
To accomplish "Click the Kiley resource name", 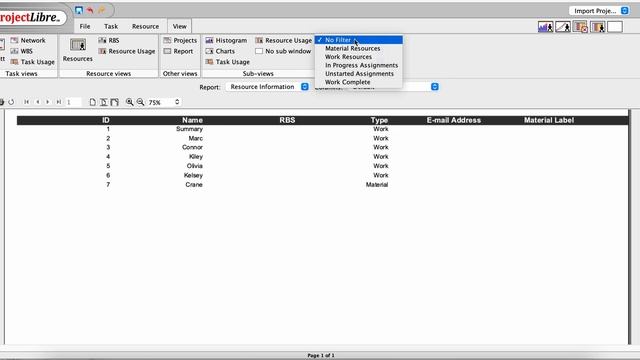I will point(196,157).
